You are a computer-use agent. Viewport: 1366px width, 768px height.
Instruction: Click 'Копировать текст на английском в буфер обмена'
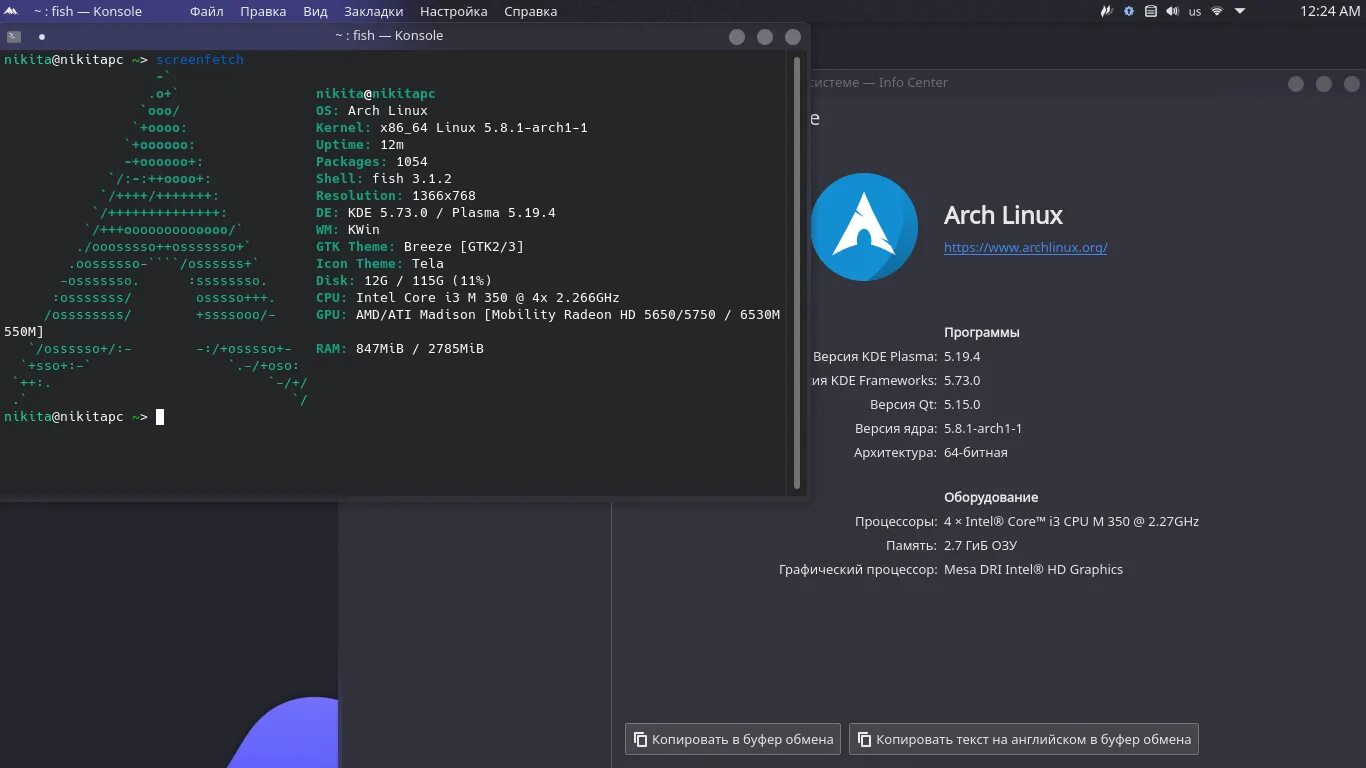tap(1024, 740)
